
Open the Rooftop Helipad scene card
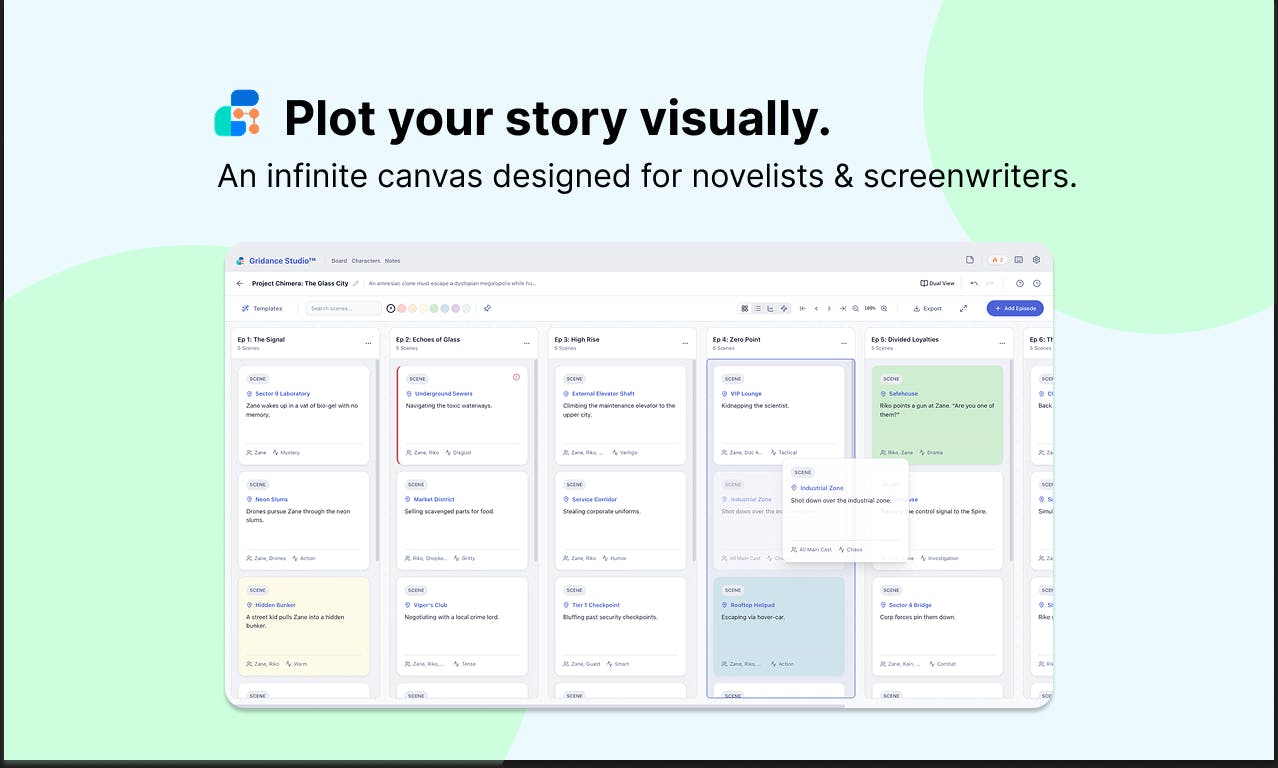pos(779,626)
